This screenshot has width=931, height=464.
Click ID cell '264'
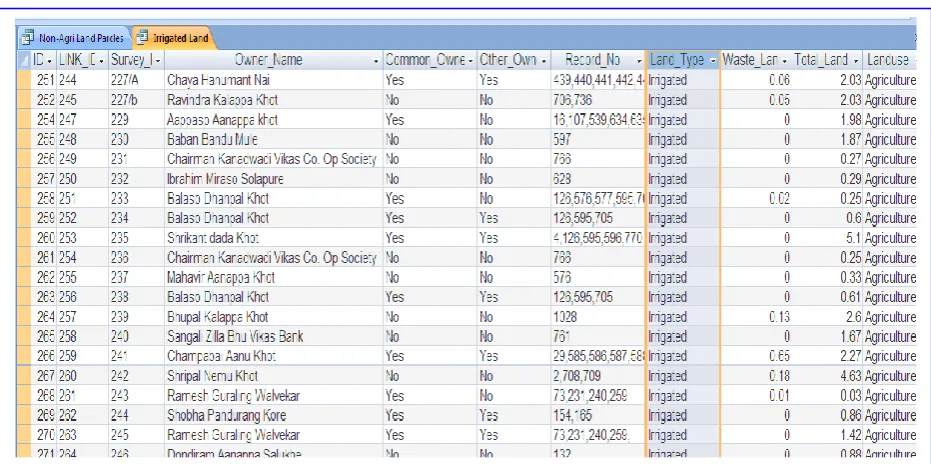pyautogui.click(x=44, y=316)
